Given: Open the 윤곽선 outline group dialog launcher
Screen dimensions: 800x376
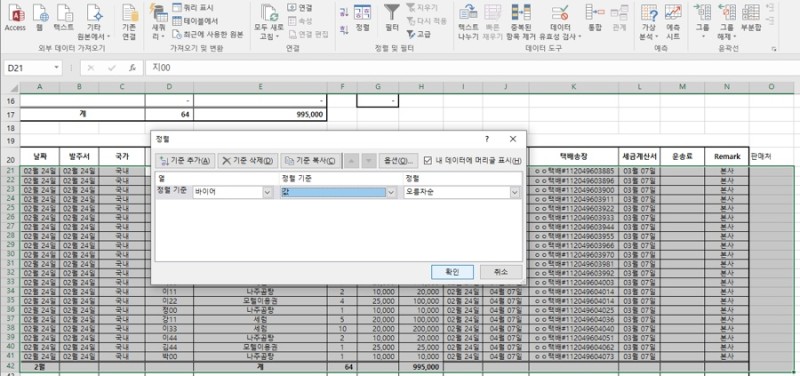Looking at the screenshot, I should click(x=774, y=49).
